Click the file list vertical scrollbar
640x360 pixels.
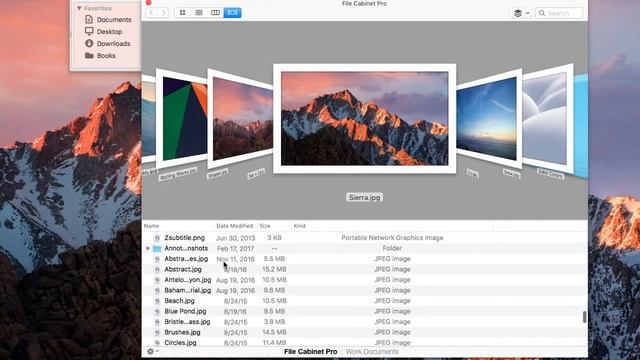pos(584,317)
